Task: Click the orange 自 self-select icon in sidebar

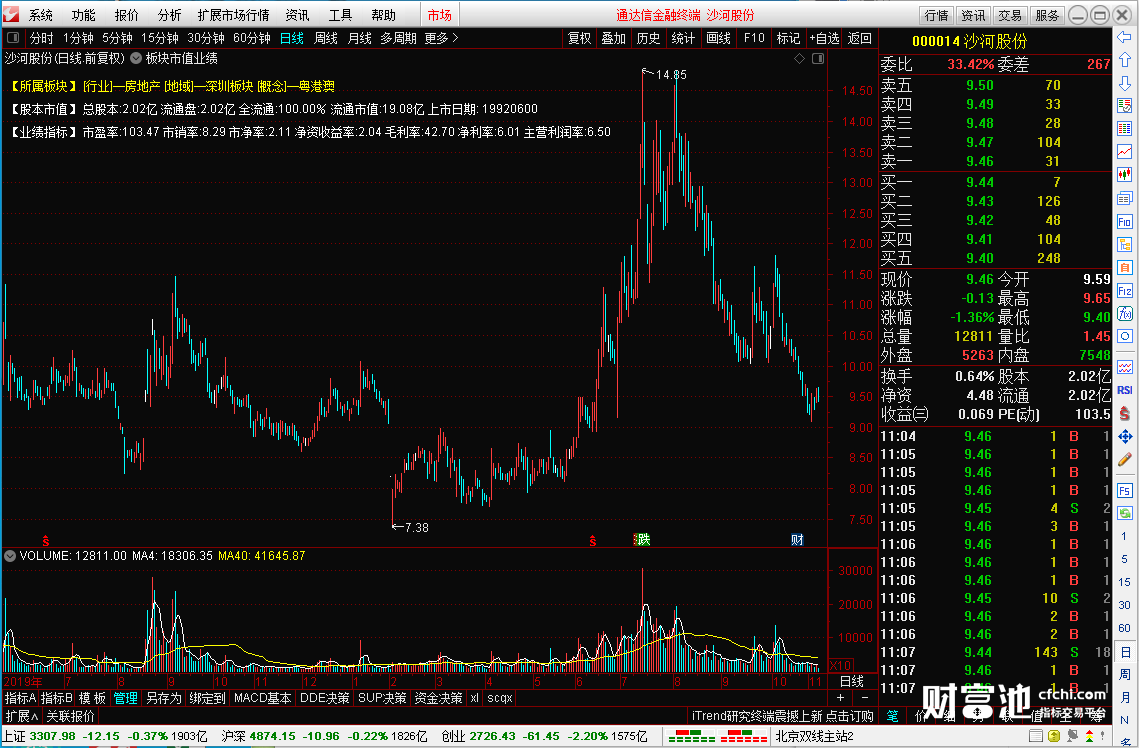Action: (1124, 267)
